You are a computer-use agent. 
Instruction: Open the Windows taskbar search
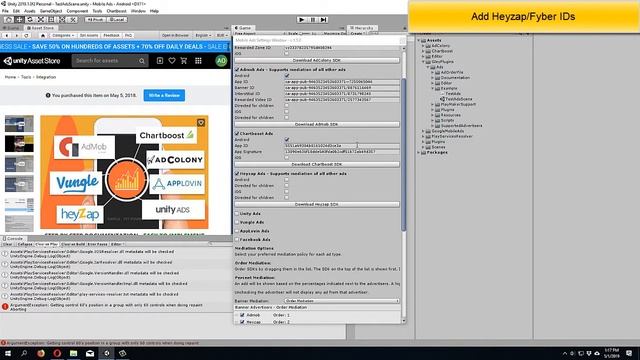pos(24,353)
